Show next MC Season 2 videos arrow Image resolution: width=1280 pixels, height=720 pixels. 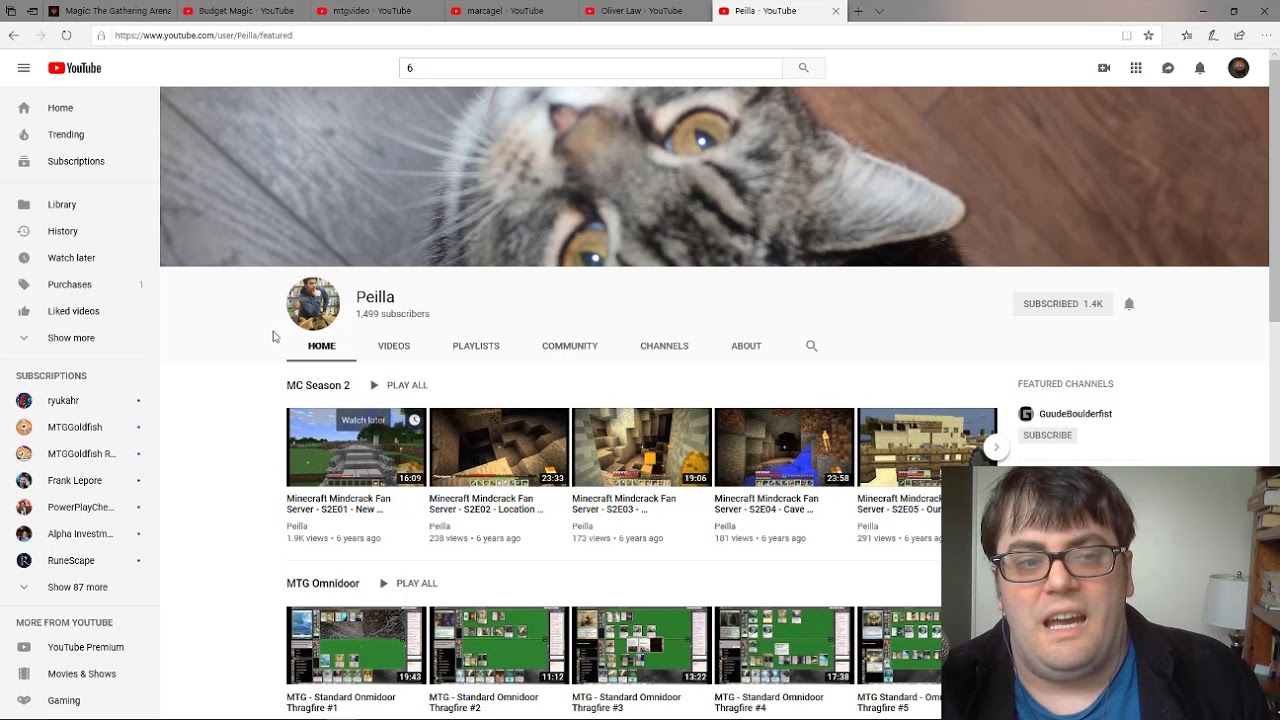[x=996, y=447]
